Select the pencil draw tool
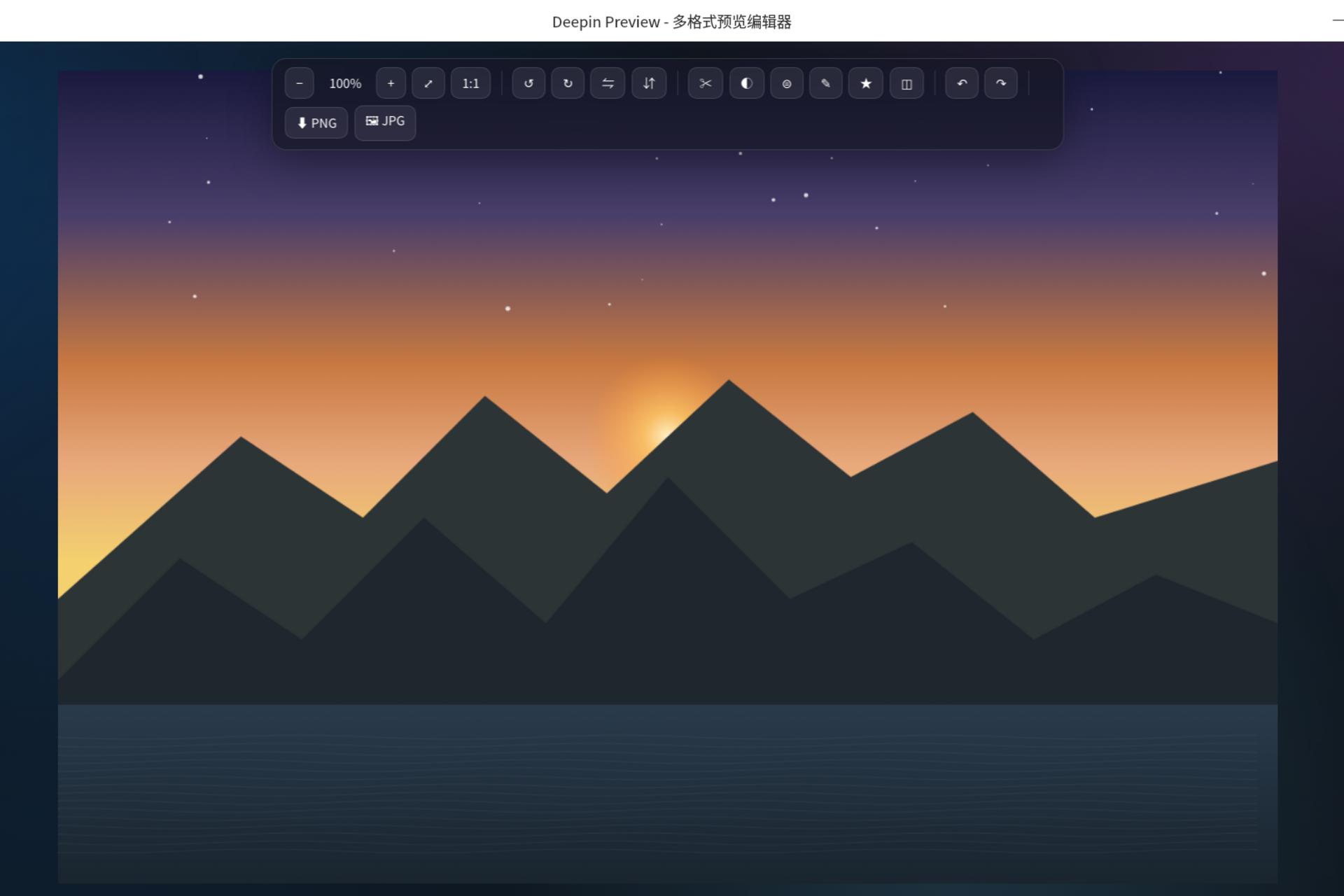Viewport: 1344px width, 896px height. [826, 83]
